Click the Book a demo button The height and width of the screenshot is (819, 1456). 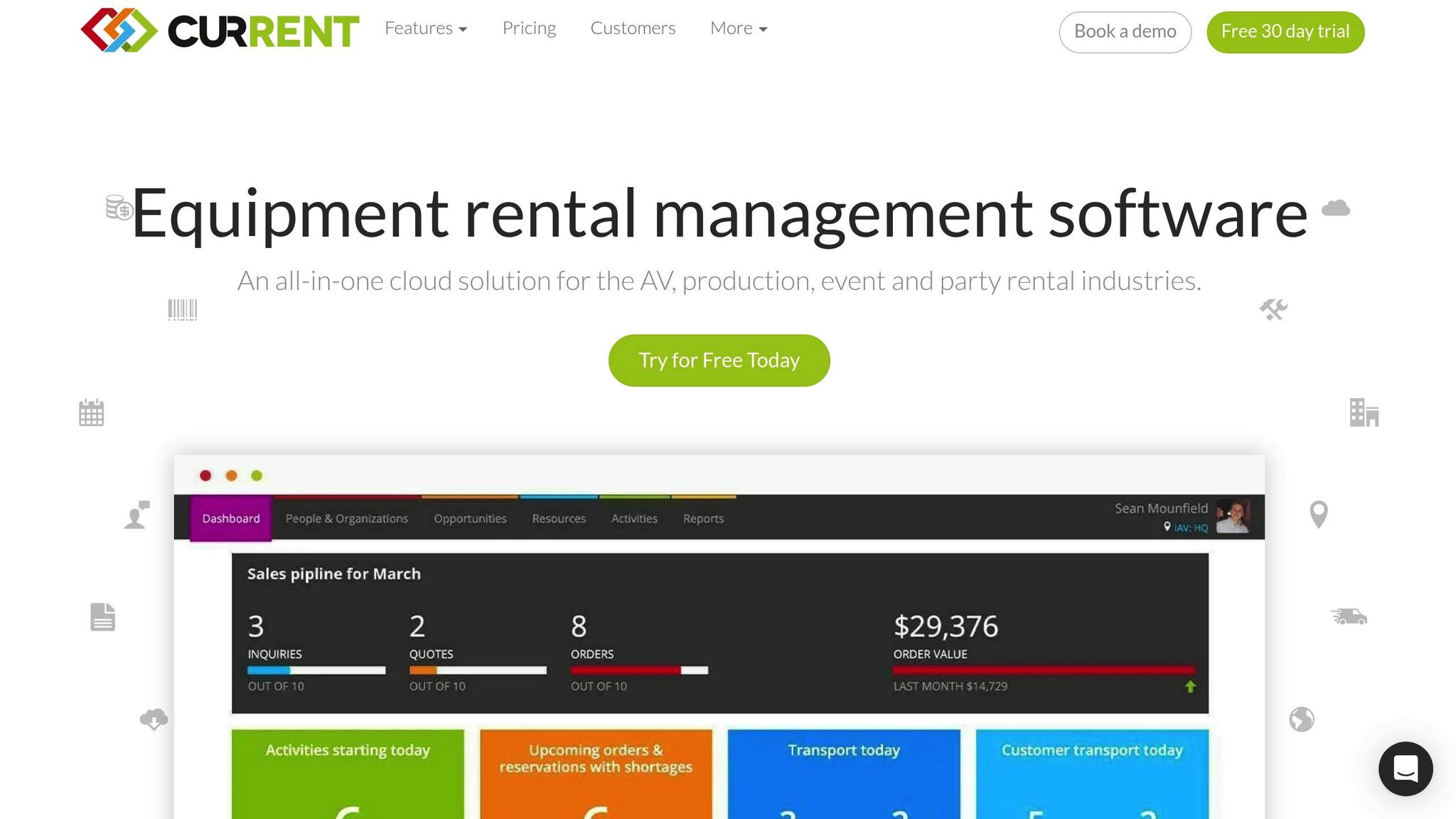[1125, 32]
